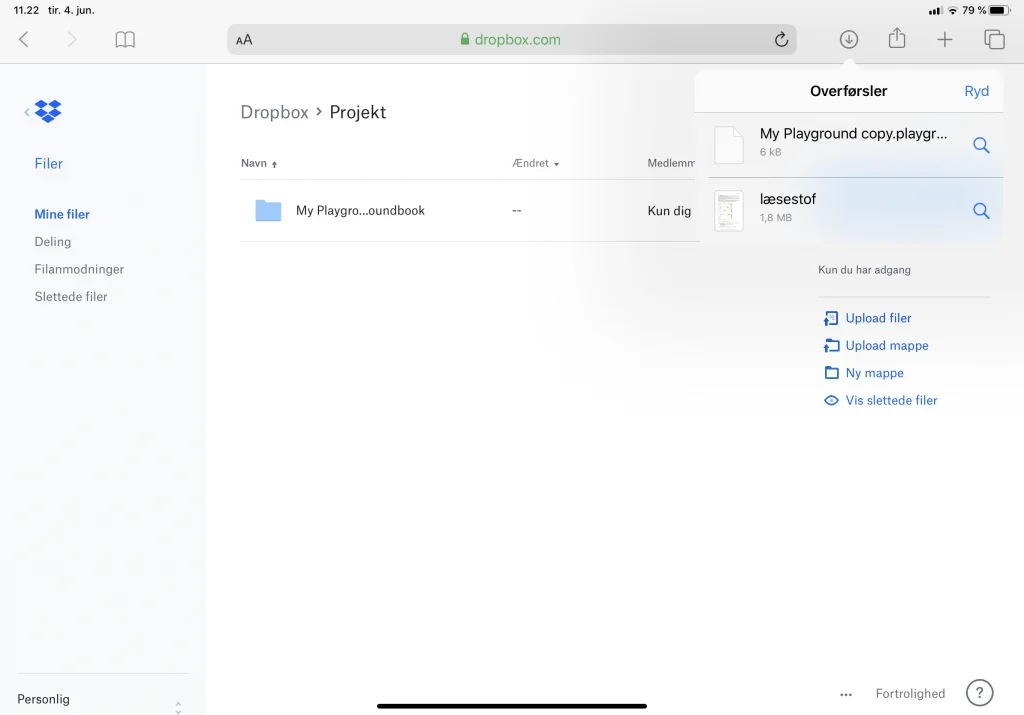Open the three-dots more menu at bottom
The width and height of the screenshot is (1024, 715).
pyautogui.click(x=846, y=694)
